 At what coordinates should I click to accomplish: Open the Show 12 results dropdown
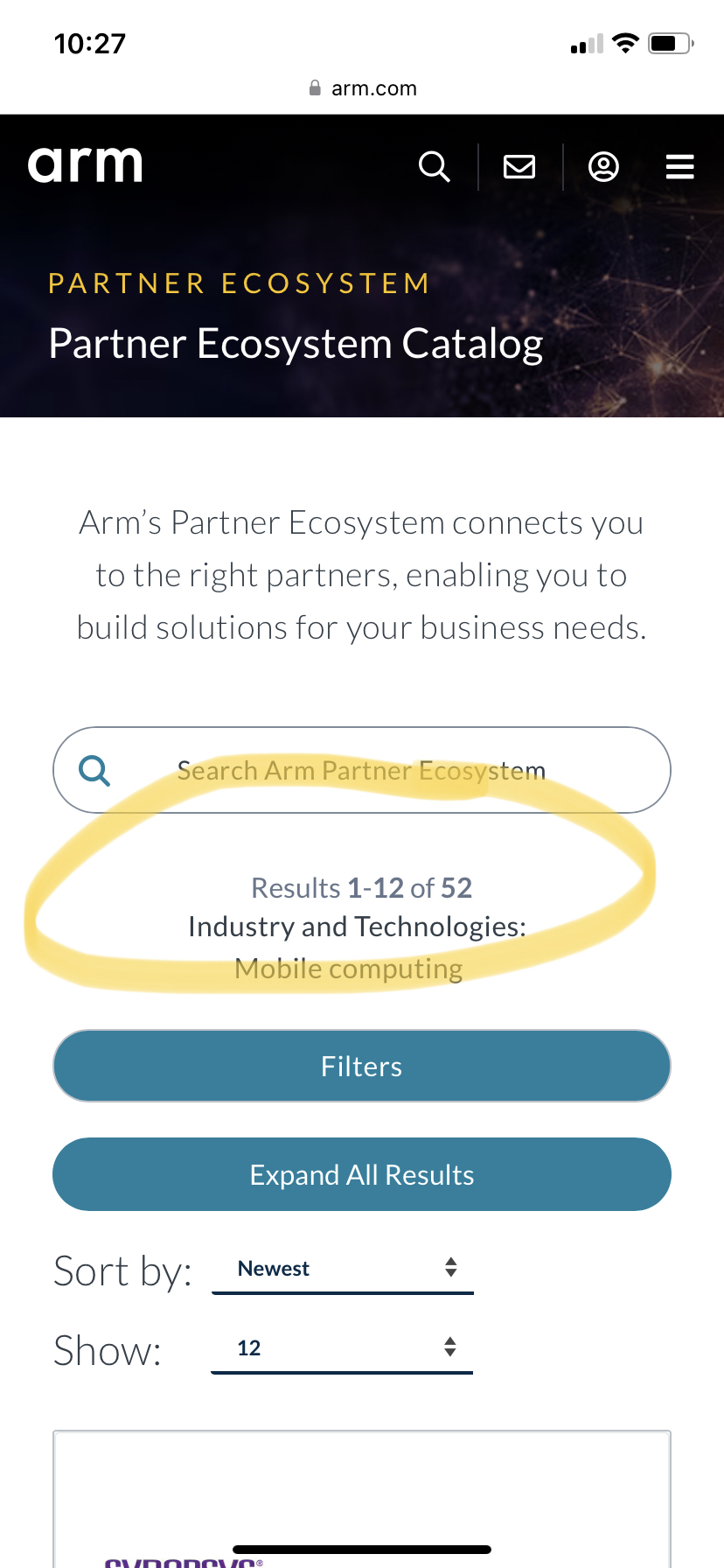(x=341, y=1348)
